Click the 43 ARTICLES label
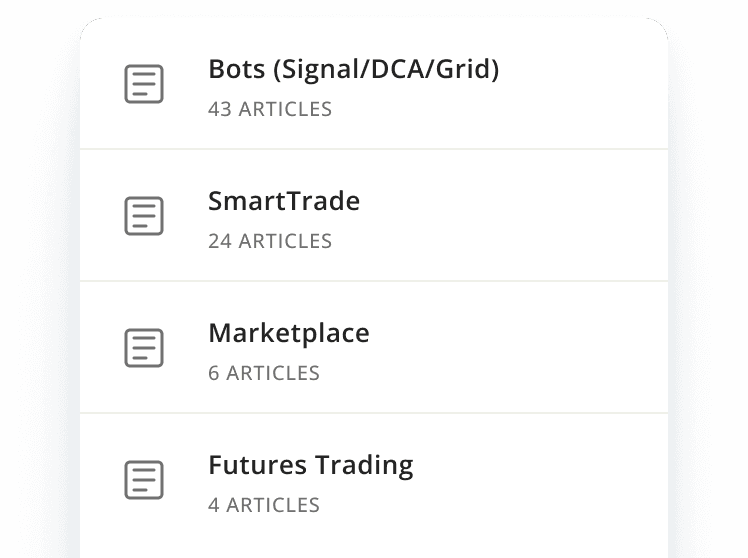 pos(270,109)
